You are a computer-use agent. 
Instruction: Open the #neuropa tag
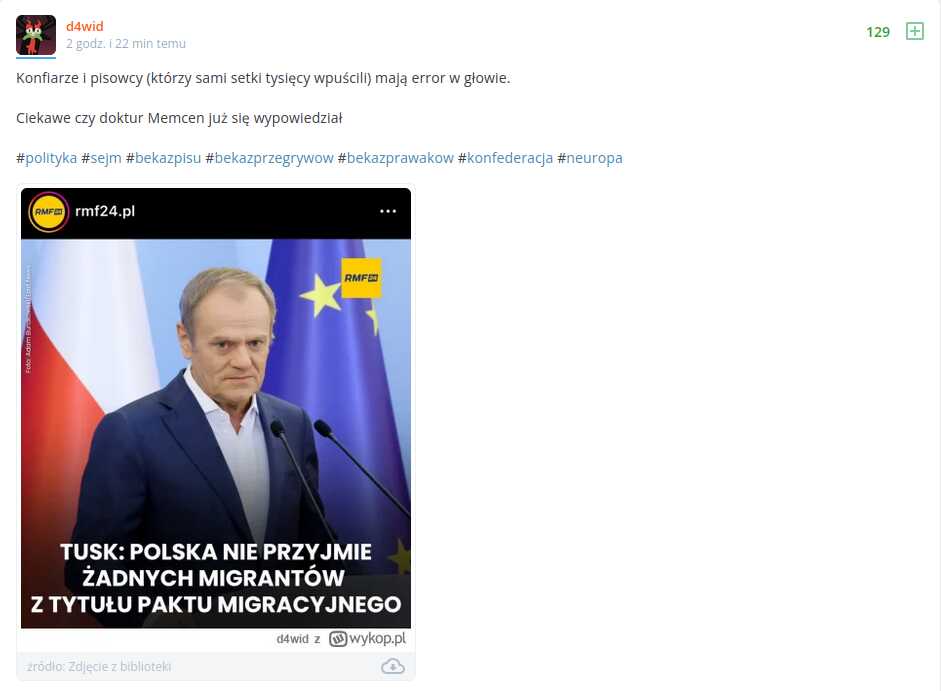[590, 158]
